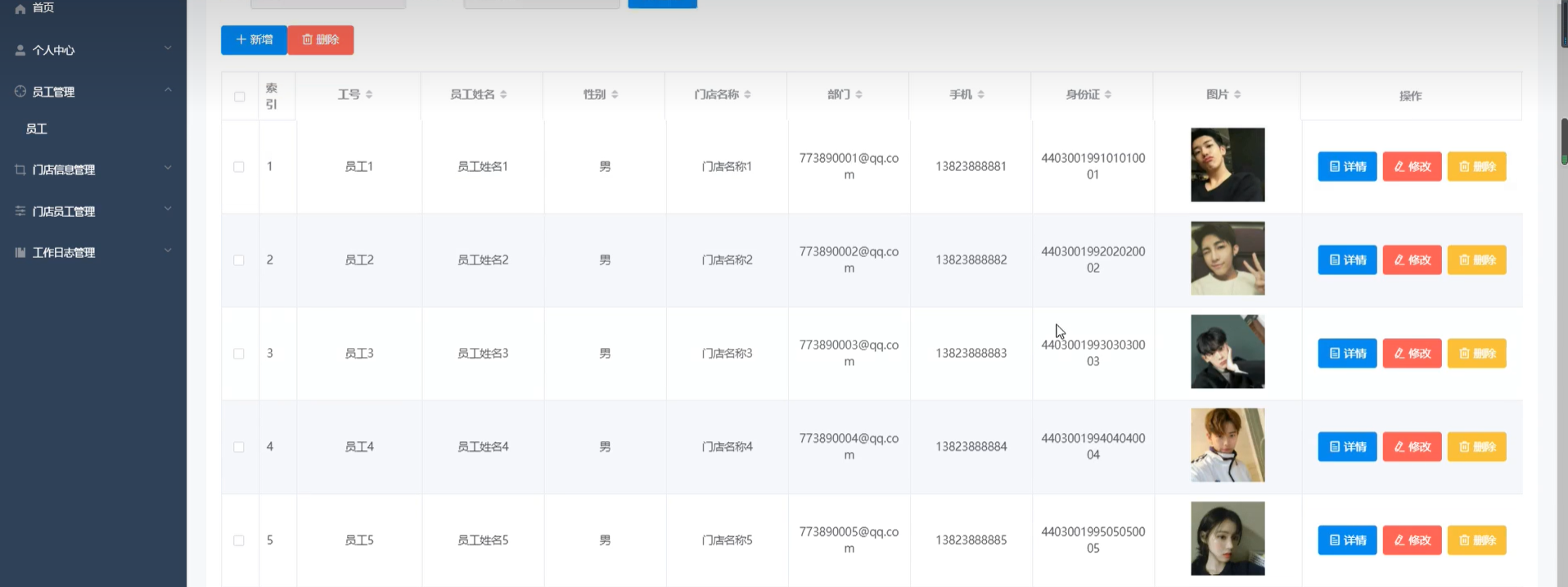1568x587 pixels.
Task: Sort by 门店名称 column arrows
Action: (748, 95)
